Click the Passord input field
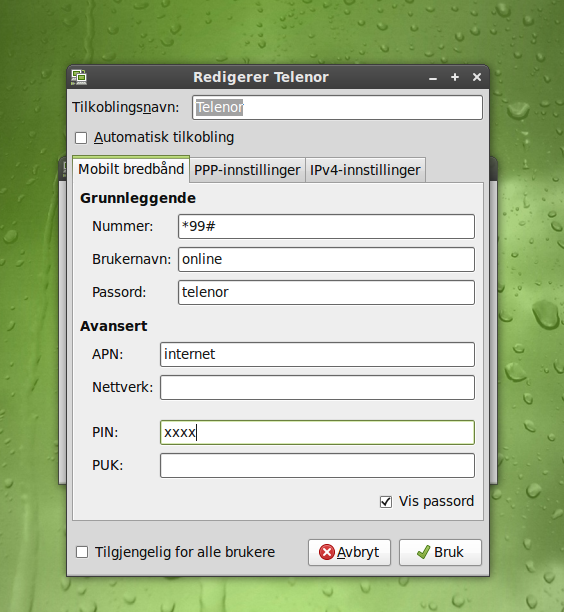The width and height of the screenshot is (564, 612). tap(326, 292)
